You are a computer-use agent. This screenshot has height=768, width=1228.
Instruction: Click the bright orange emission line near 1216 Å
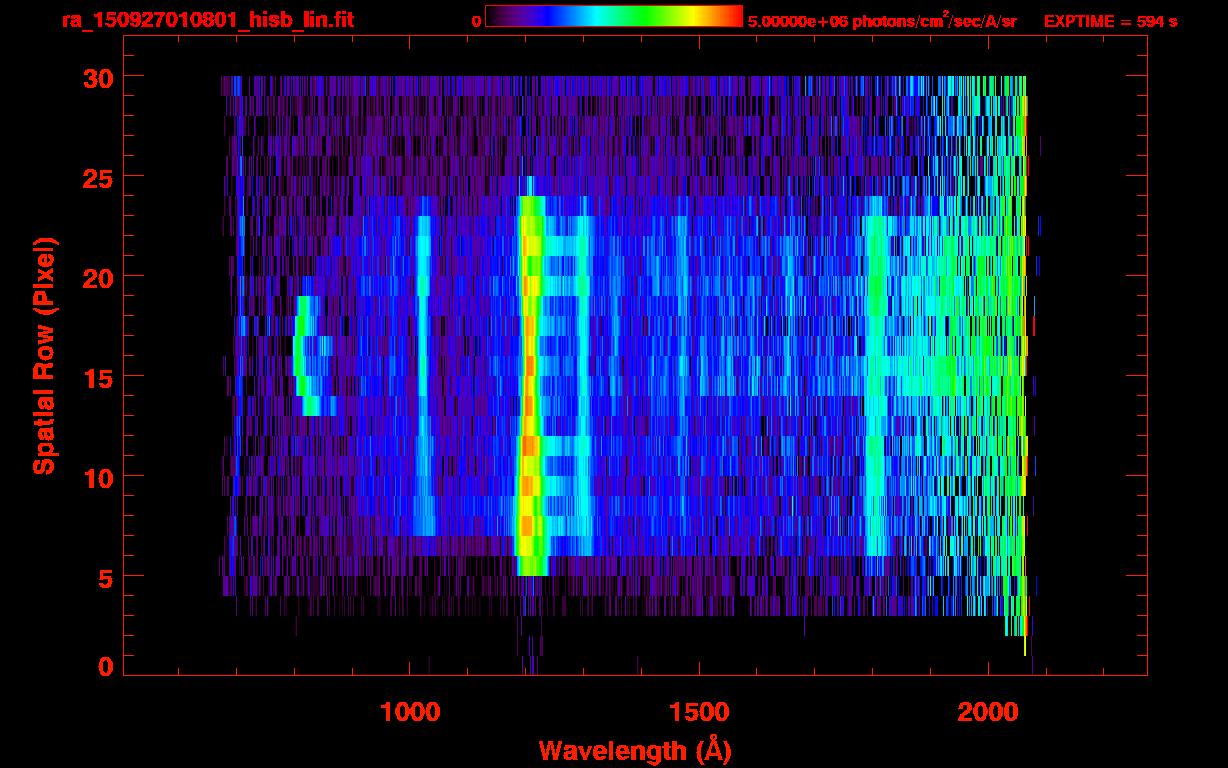[x=530, y=385]
